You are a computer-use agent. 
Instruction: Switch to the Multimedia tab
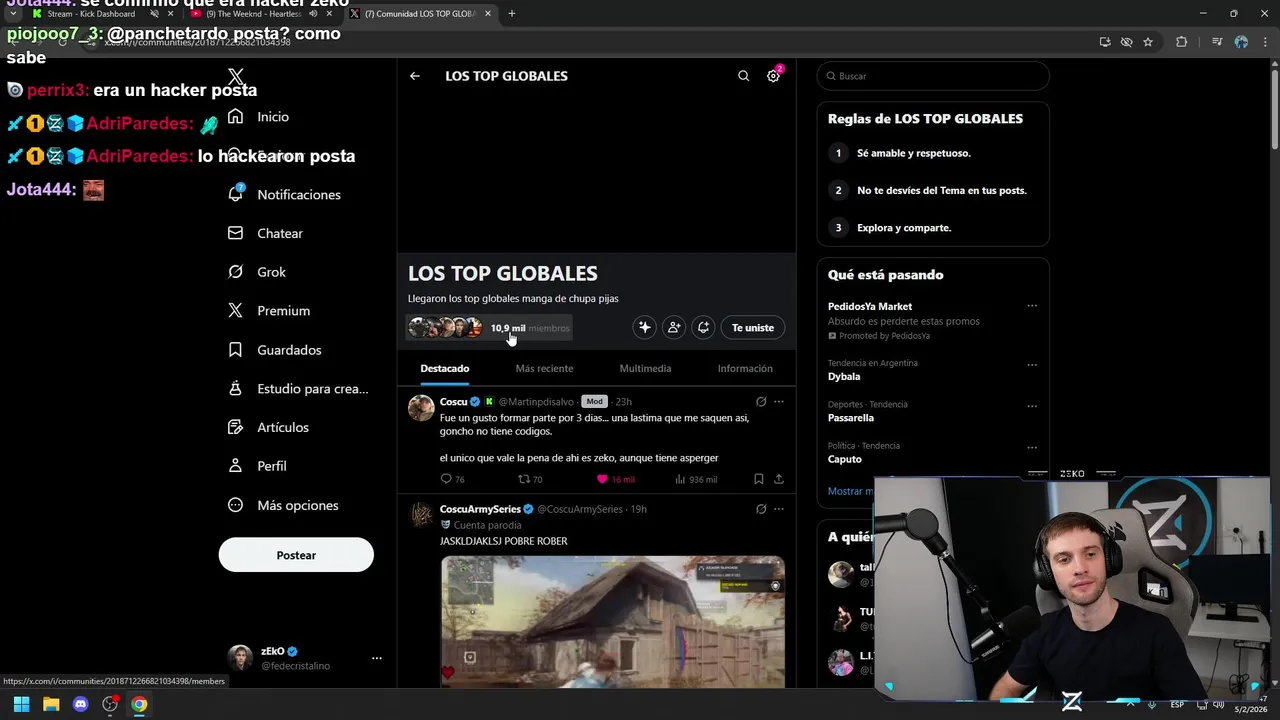(x=645, y=368)
